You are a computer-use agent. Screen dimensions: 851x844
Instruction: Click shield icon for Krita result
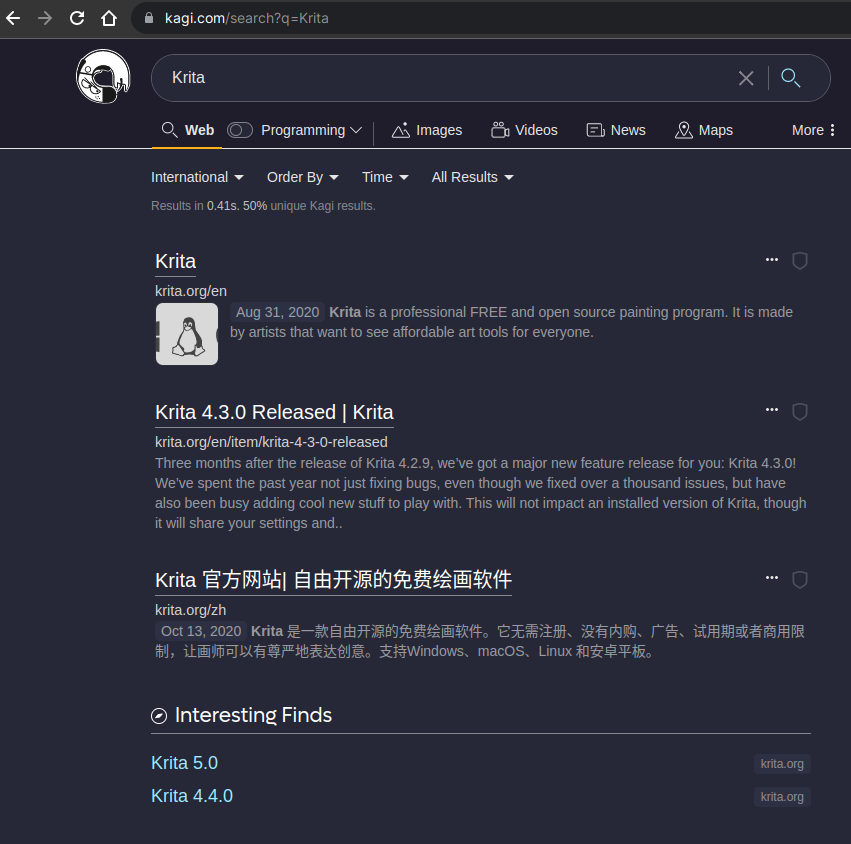click(799, 261)
